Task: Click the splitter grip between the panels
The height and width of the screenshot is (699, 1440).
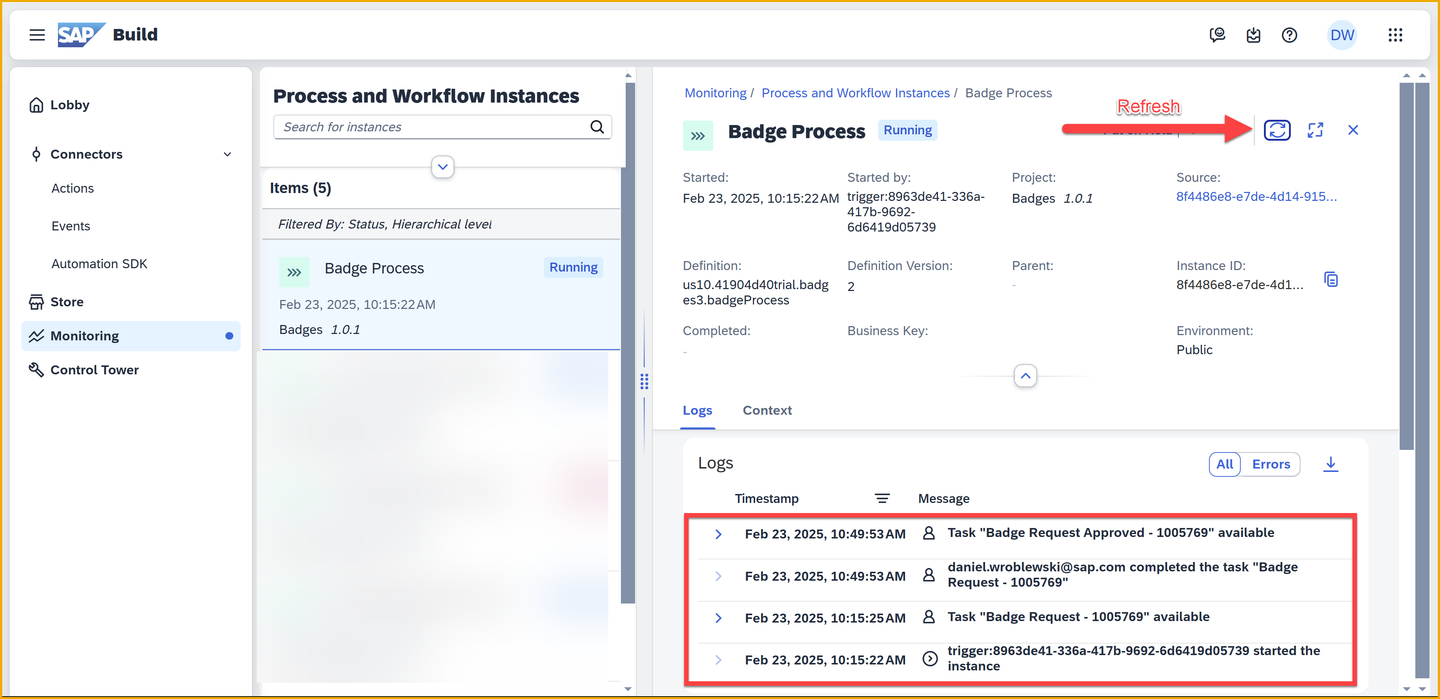Action: (x=644, y=381)
